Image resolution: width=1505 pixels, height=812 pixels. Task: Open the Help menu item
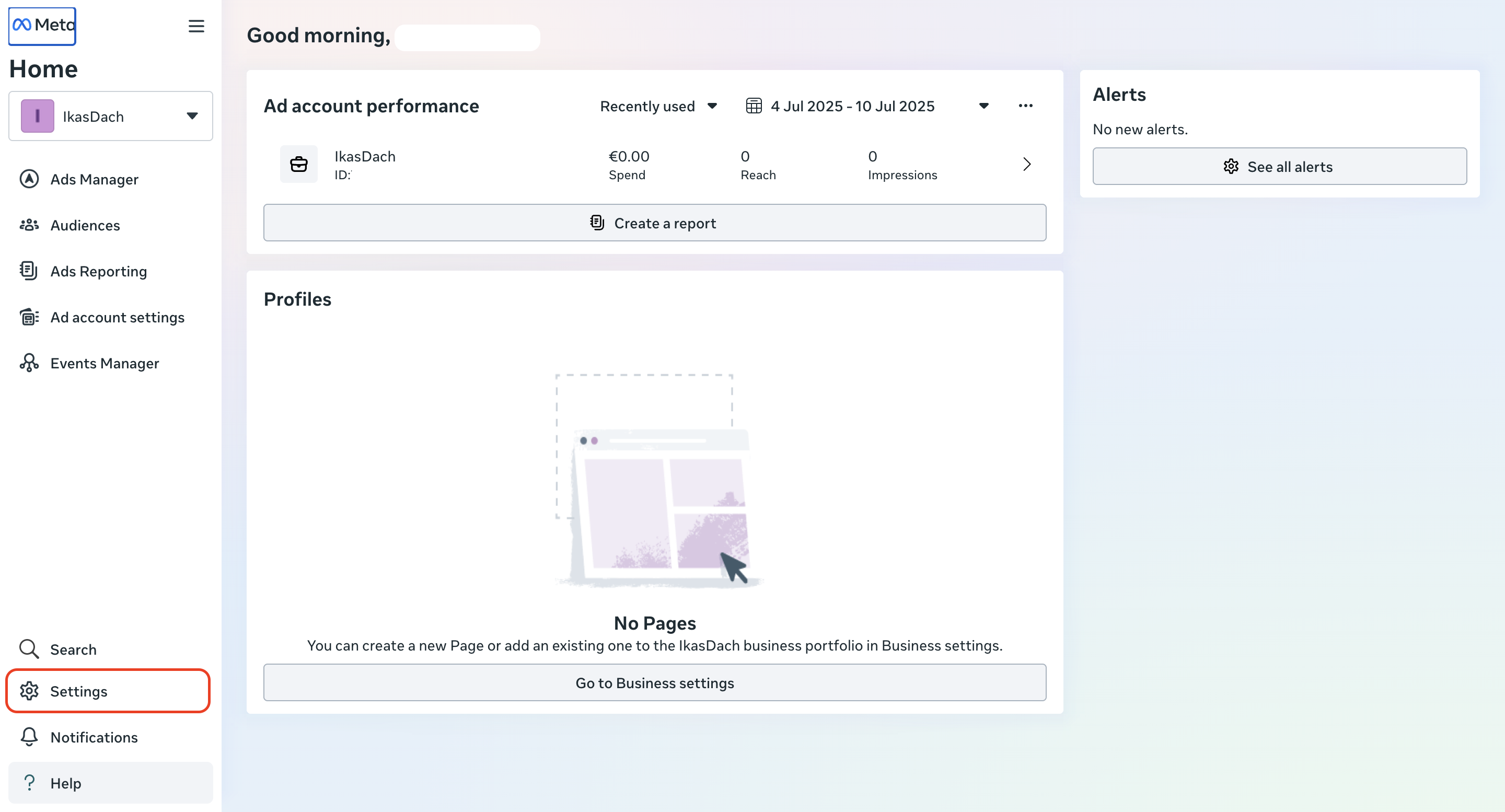[x=111, y=783]
